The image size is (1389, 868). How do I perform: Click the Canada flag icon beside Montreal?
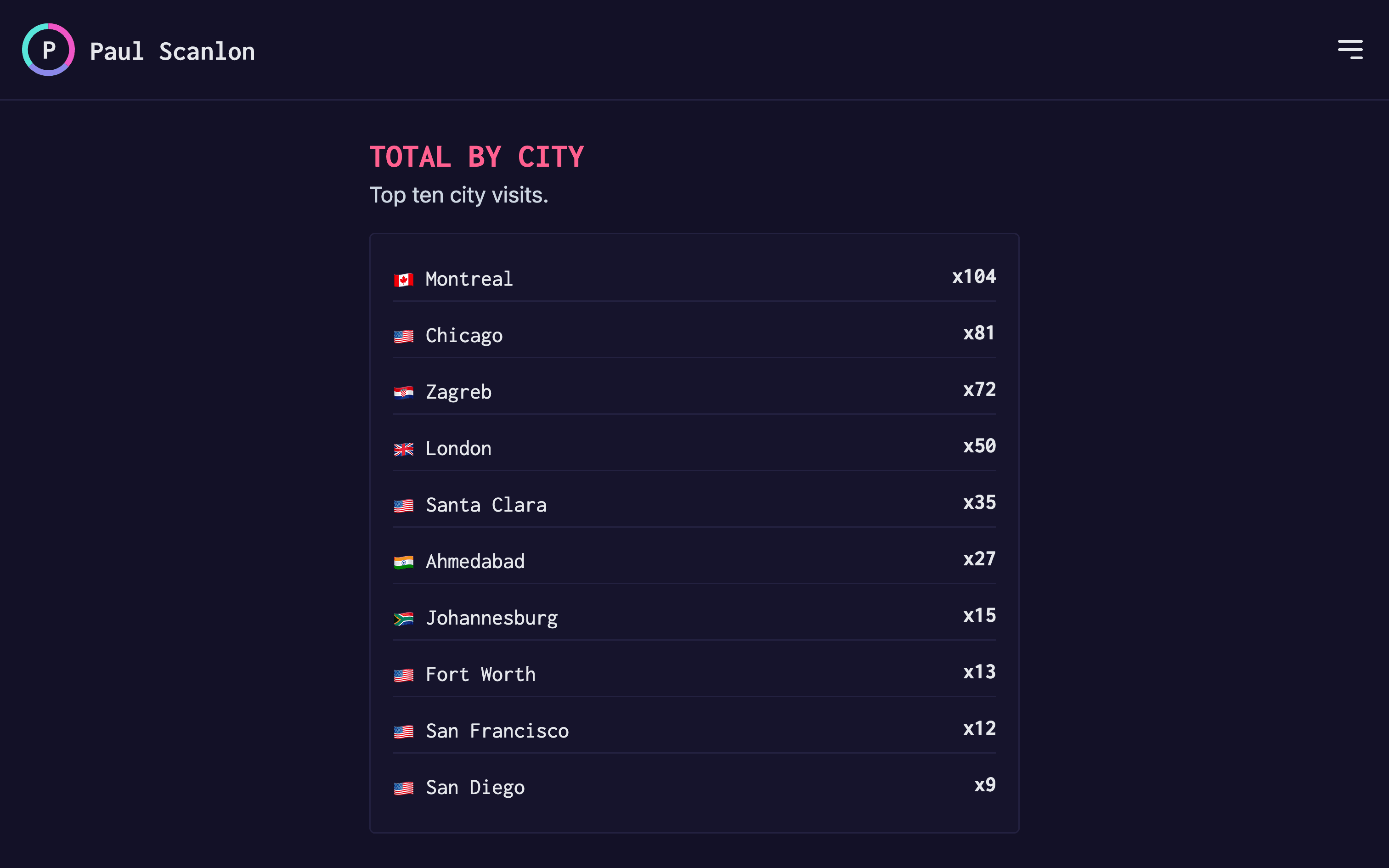tap(405, 280)
